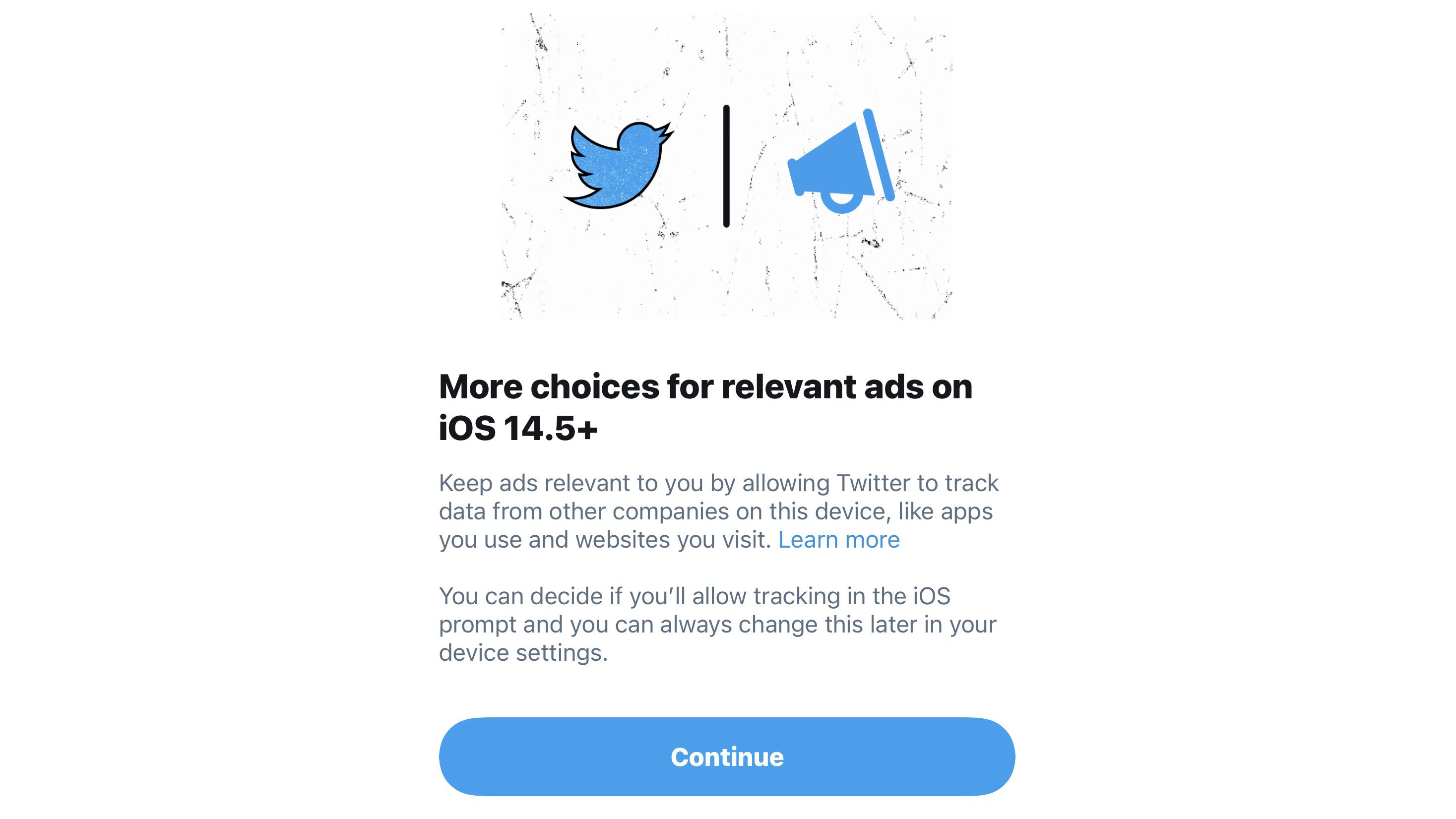The height and width of the screenshot is (819, 1456).
Task: Tap the "iOS 14.5+" heading line
Action: (518, 428)
